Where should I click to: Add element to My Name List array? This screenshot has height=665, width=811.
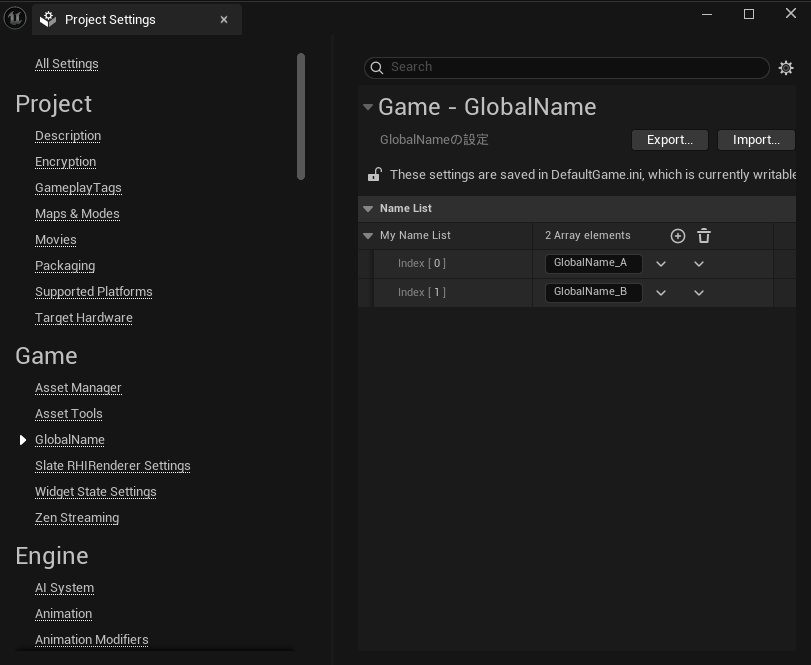(x=677, y=236)
